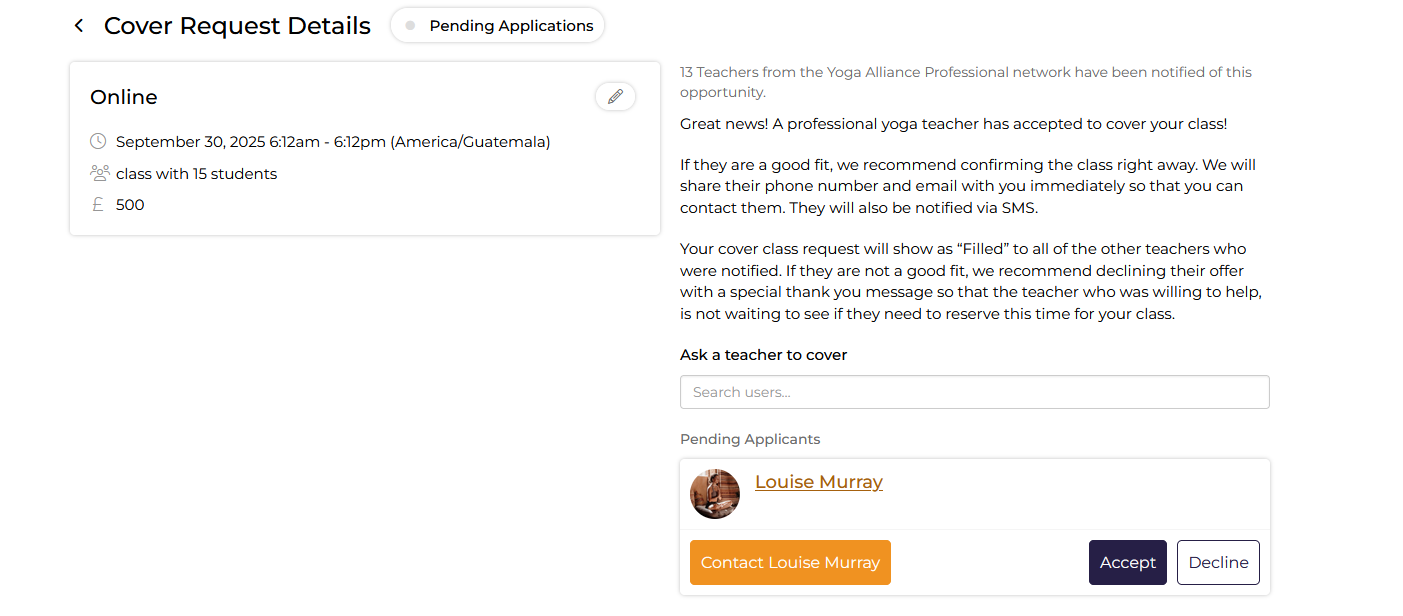Select the Pending Applications status pill
The image size is (1403, 616).
[498, 26]
